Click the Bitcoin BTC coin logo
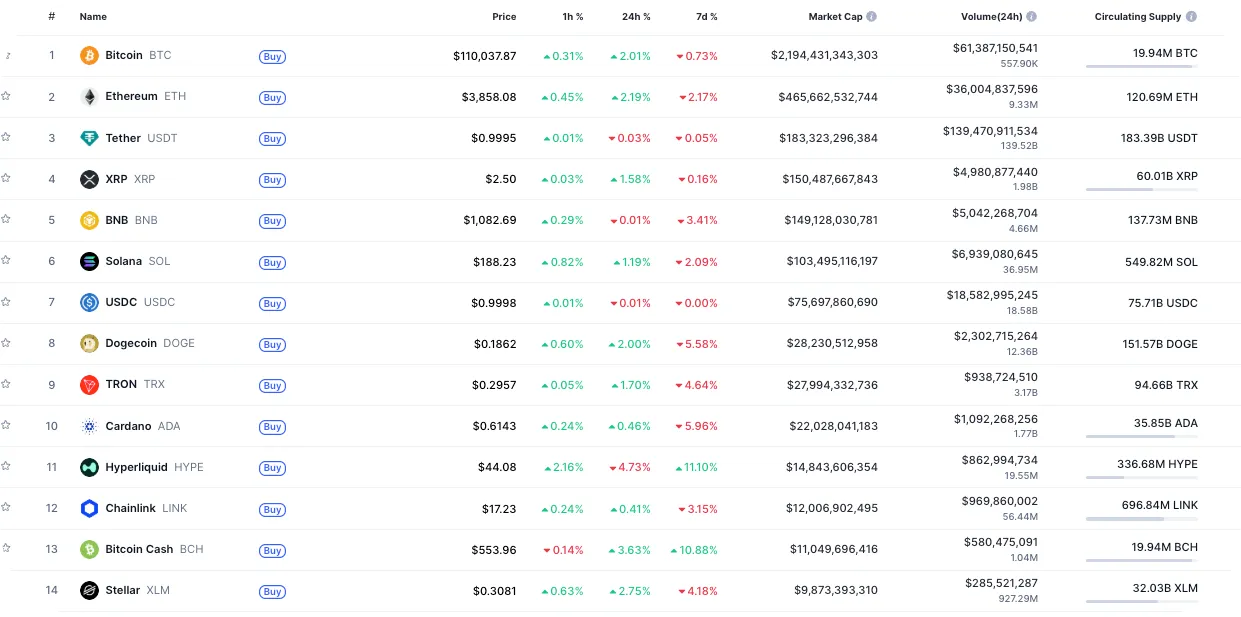Image resolution: width=1241 pixels, height=617 pixels. click(89, 56)
